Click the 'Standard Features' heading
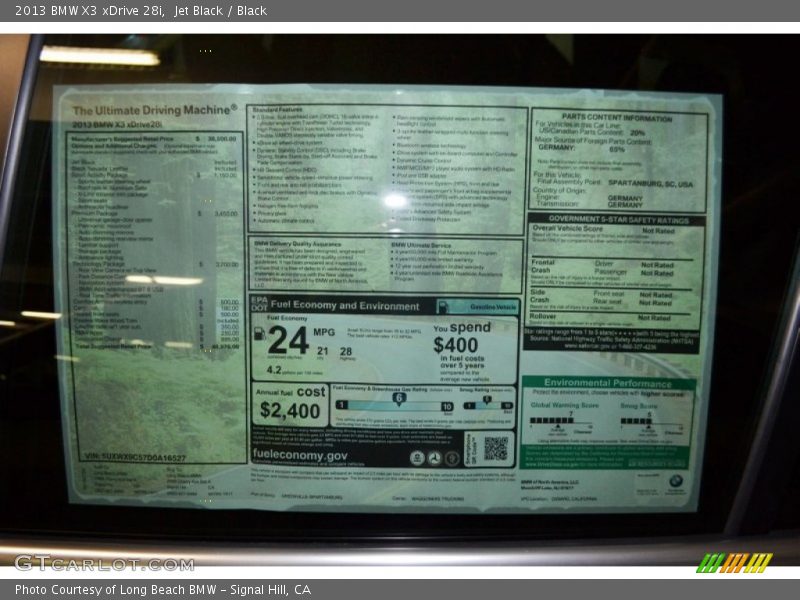 [278, 110]
